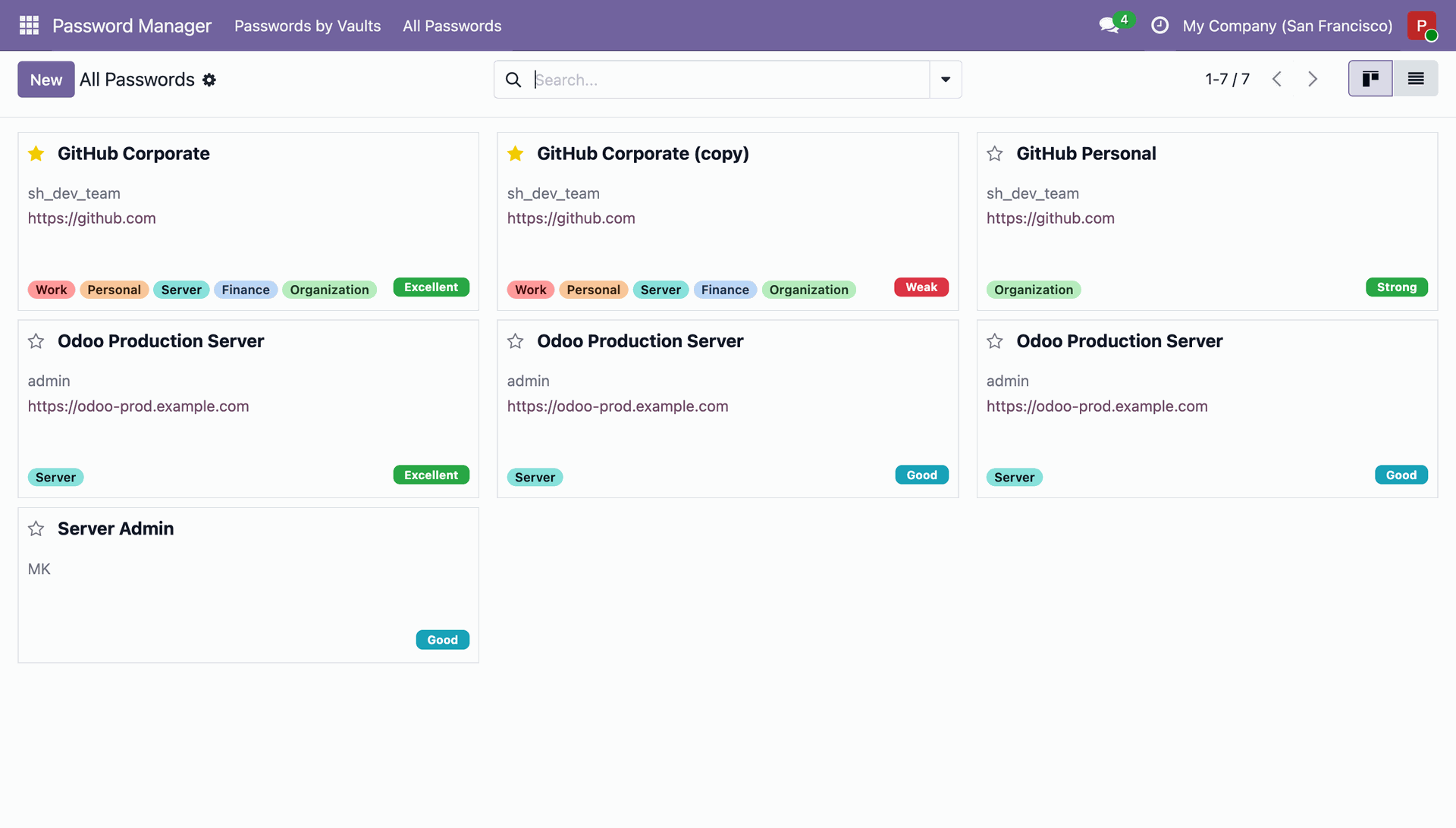Open github.com link on Excellent GitHub Corporate card

pyautogui.click(x=92, y=218)
